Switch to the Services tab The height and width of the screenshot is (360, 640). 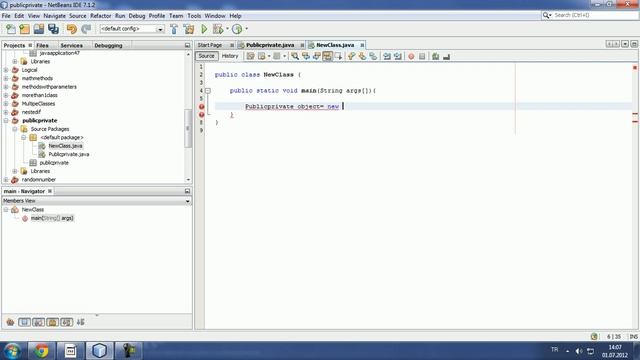click(71, 45)
